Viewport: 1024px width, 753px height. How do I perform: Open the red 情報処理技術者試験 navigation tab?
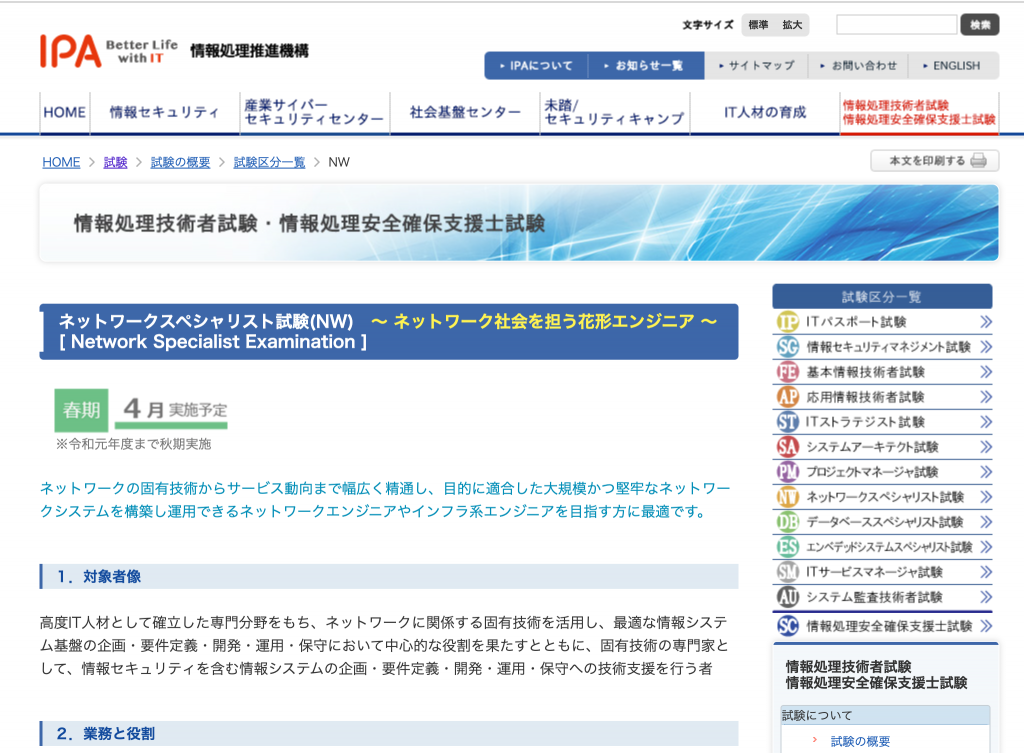click(919, 112)
